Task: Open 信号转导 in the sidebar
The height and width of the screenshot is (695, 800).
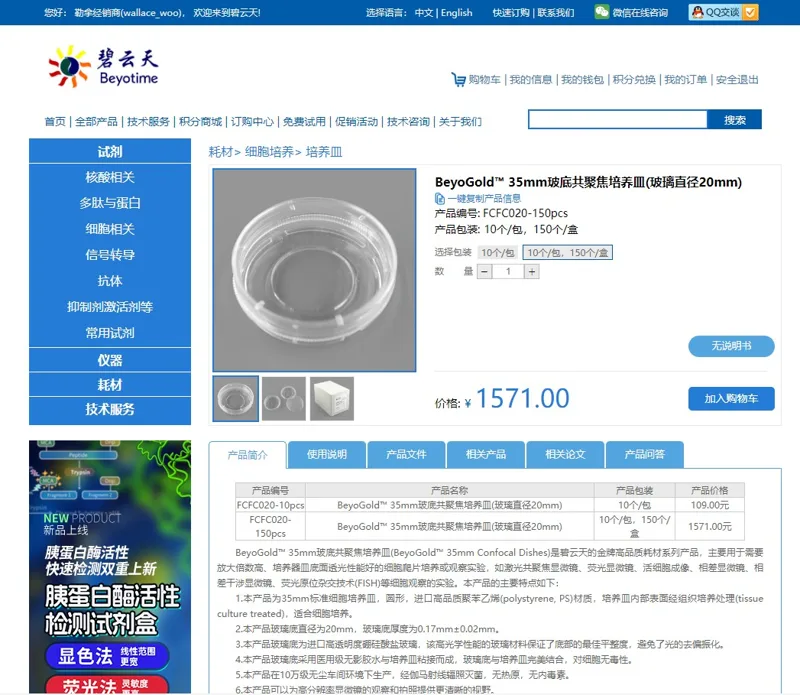Action: [x=110, y=255]
